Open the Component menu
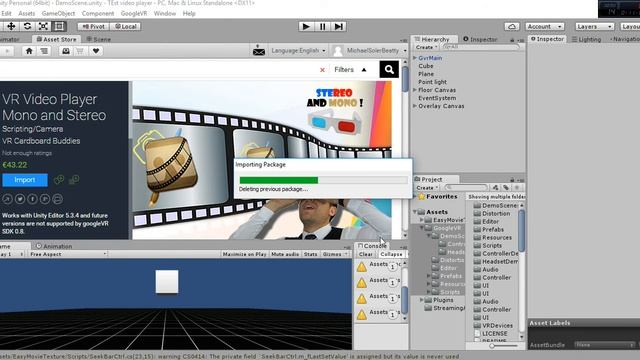The height and width of the screenshot is (360, 640). 98,13
